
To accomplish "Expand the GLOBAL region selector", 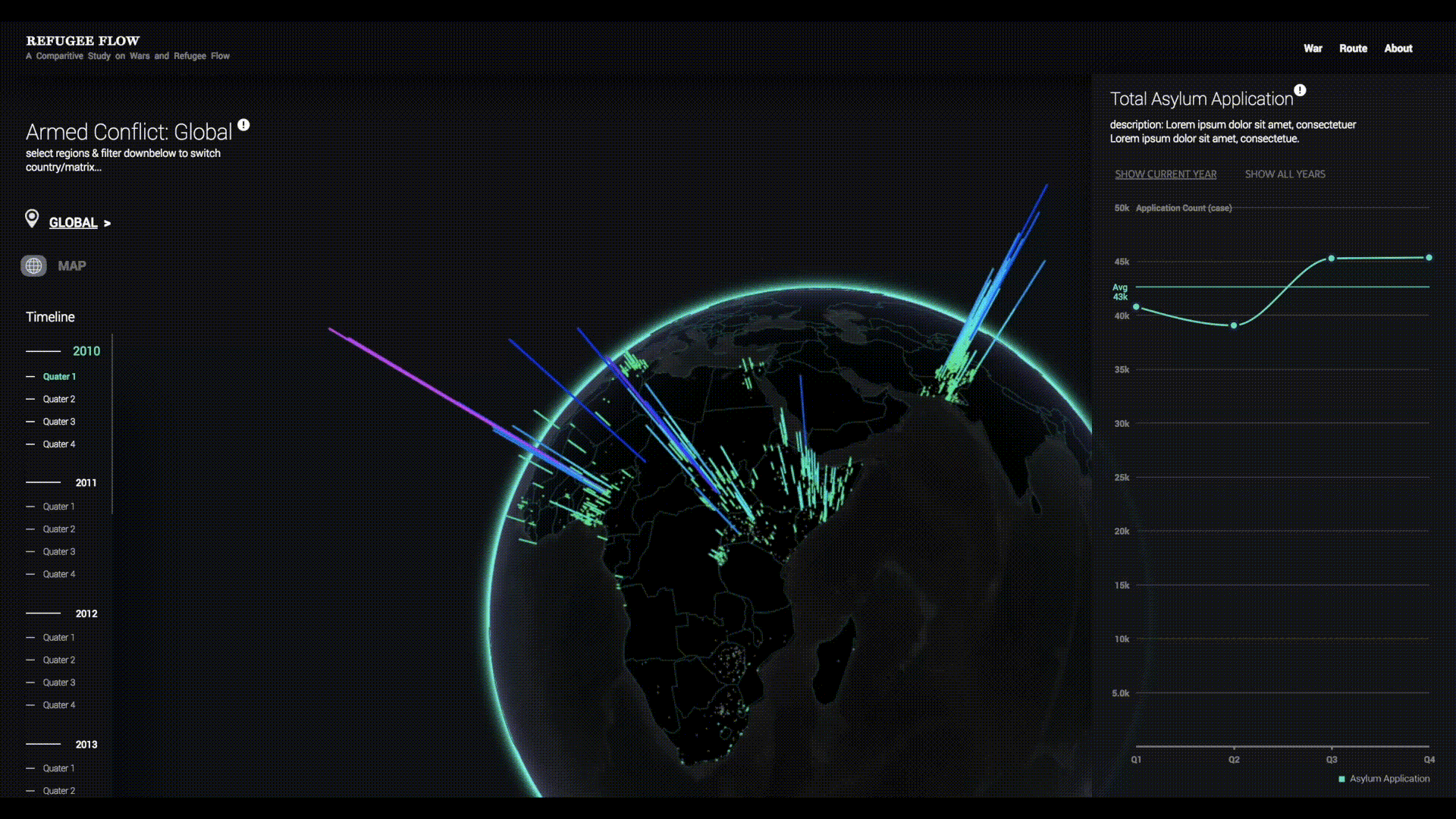I will [73, 223].
